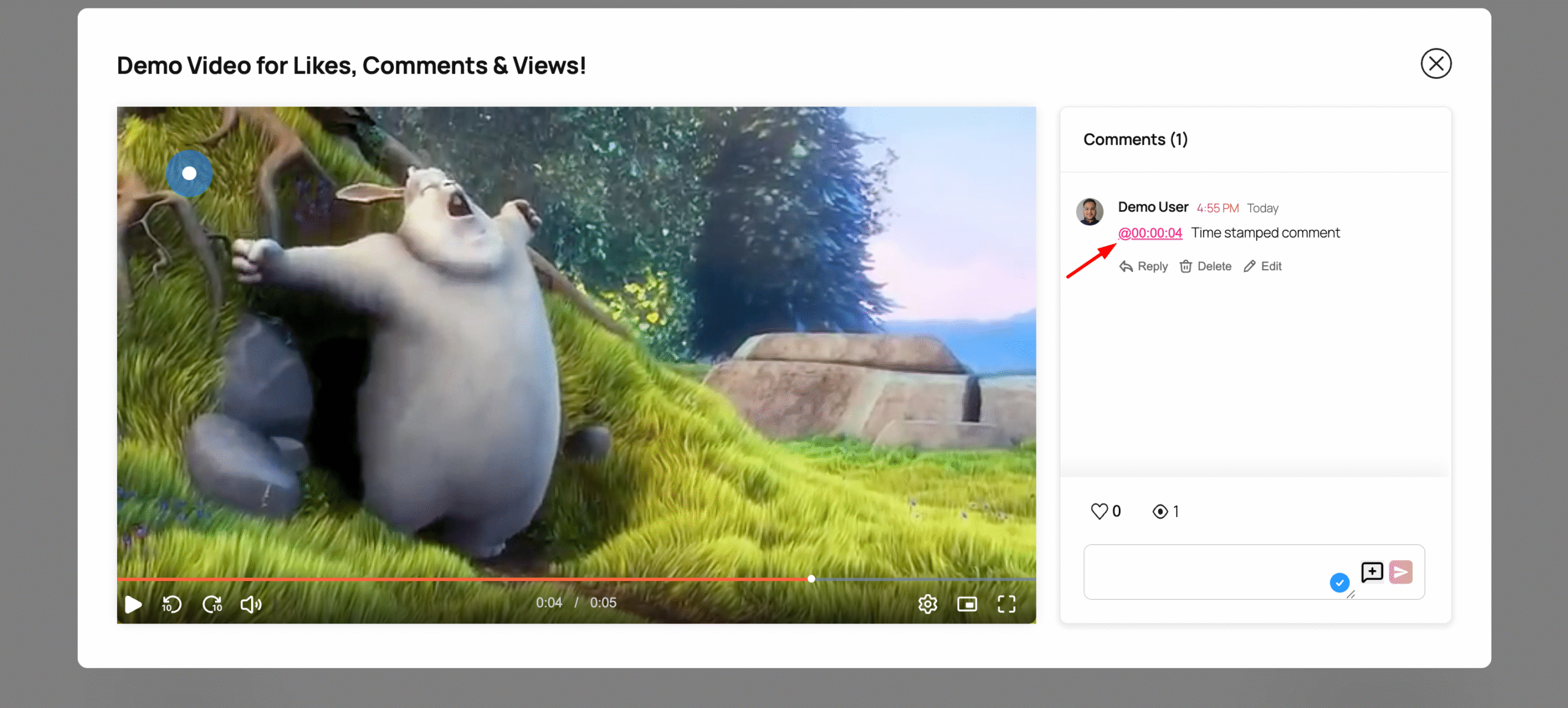
Task: Click the 'Time stamped comment' text
Action: tap(1265, 233)
